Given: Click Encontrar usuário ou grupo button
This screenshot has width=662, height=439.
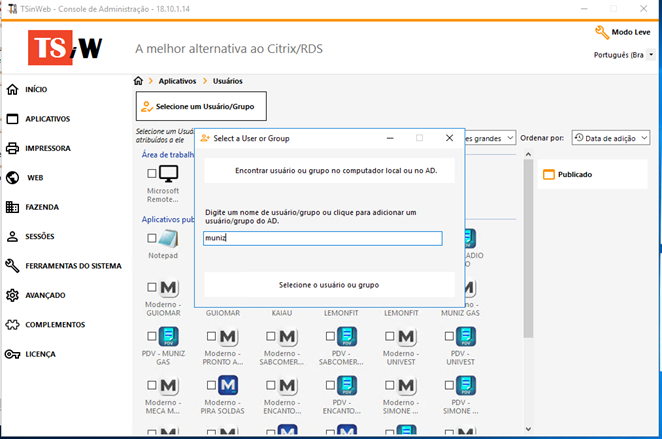Looking at the screenshot, I should click(x=329, y=171).
